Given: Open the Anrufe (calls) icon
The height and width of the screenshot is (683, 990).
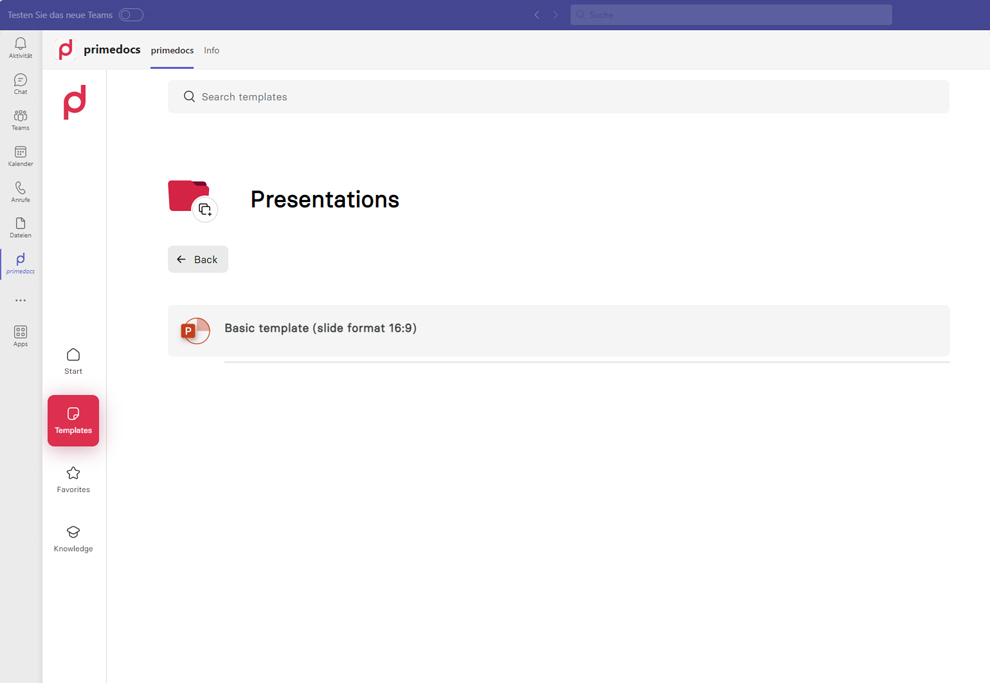Looking at the screenshot, I should [x=20, y=191].
